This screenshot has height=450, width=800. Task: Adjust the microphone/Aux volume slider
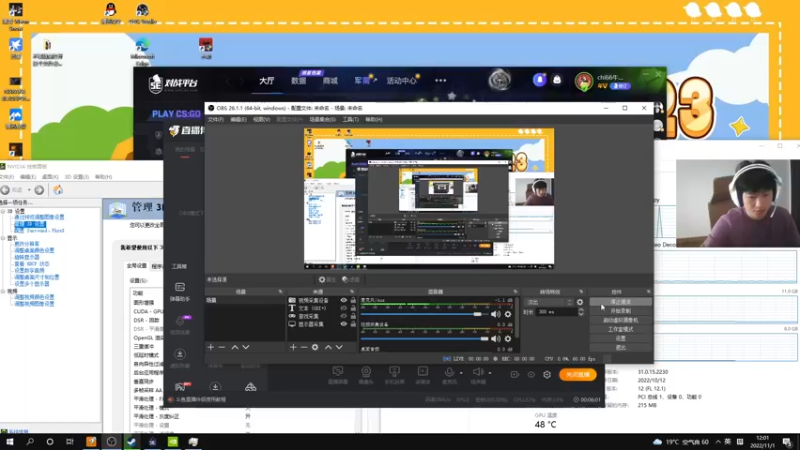click(424, 314)
